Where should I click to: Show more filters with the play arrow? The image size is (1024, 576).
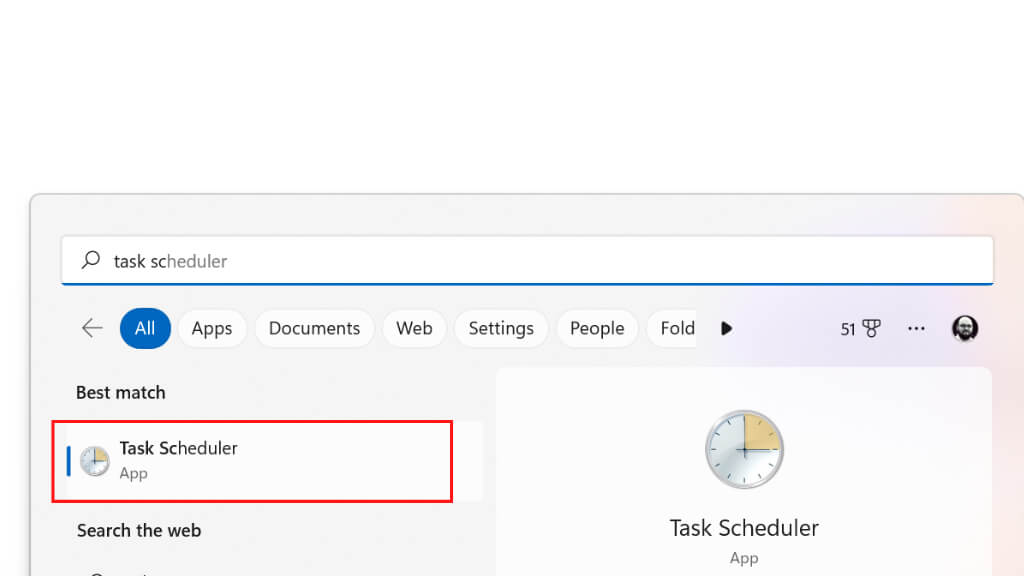click(726, 328)
